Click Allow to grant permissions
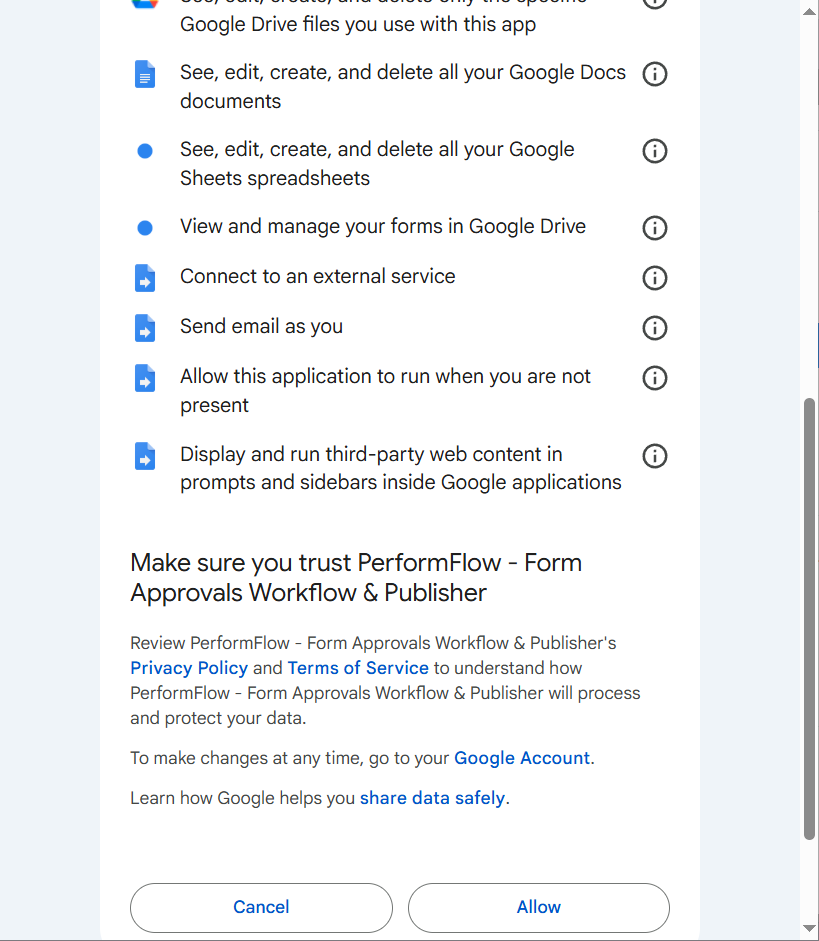Screen dimensions: 819x941 pyautogui.click(x=538, y=907)
